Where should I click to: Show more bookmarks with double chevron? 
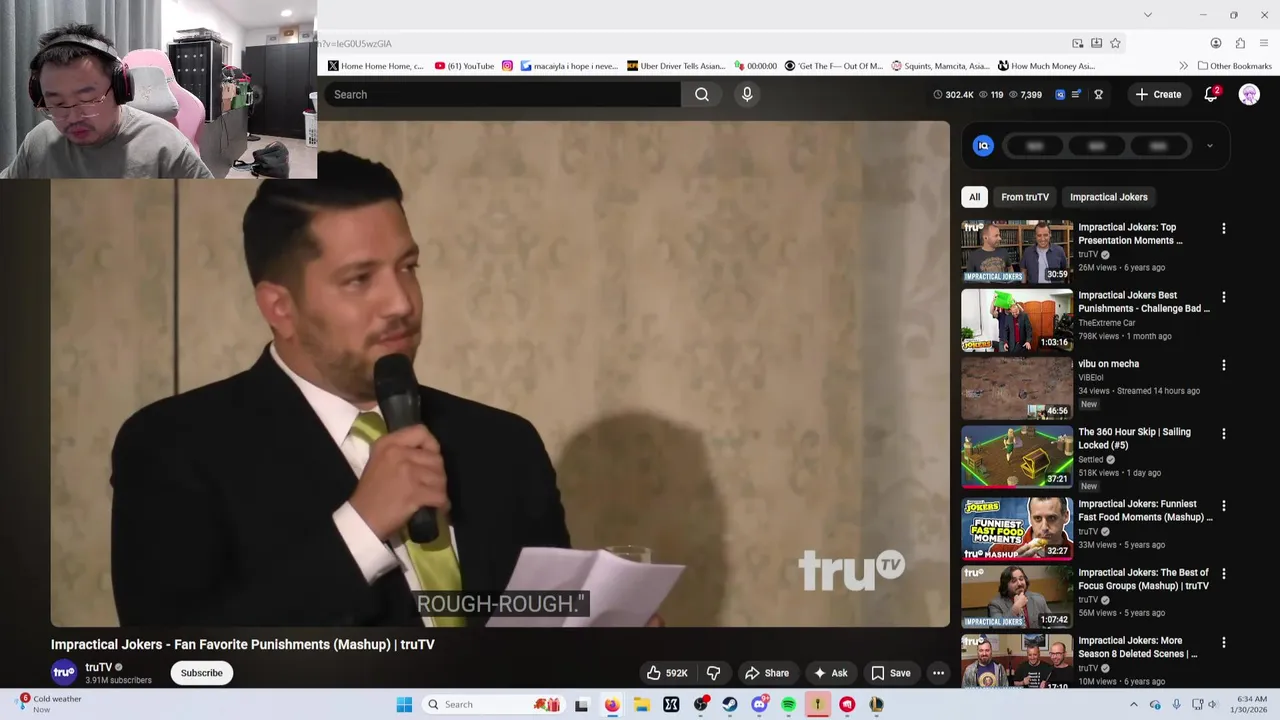click(1183, 66)
